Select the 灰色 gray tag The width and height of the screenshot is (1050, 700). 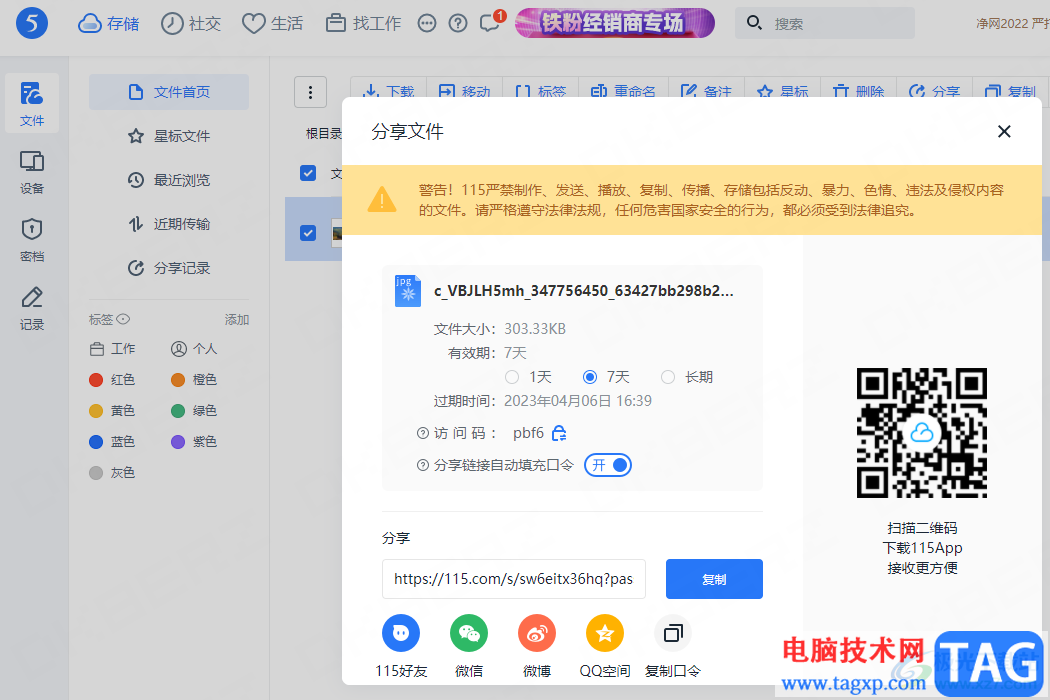[x=112, y=473]
